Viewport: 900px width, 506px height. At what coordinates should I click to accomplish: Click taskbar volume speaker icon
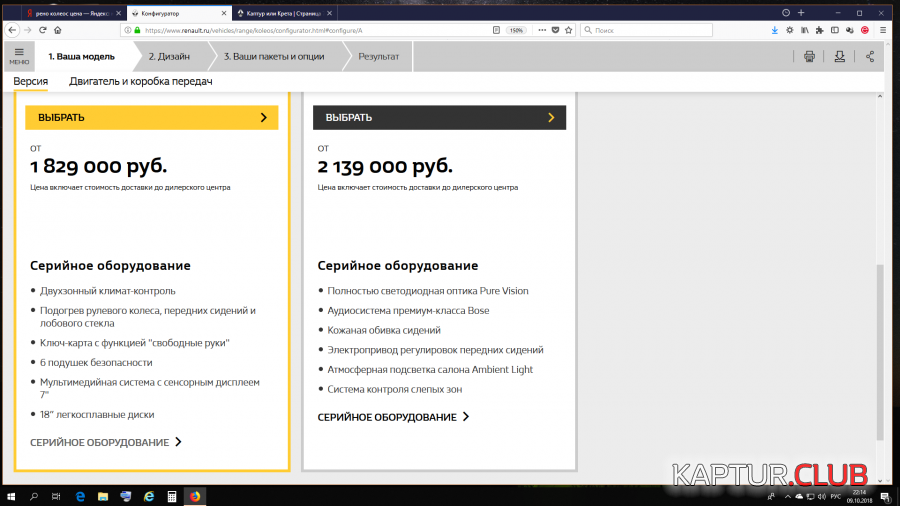[x=822, y=496]
